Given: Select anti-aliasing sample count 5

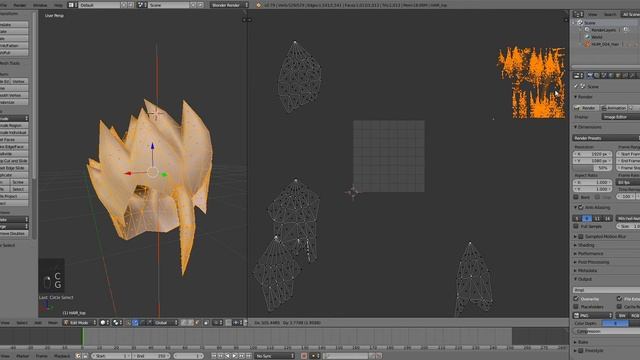Looking at the screenshot, I should click(577, 218).
